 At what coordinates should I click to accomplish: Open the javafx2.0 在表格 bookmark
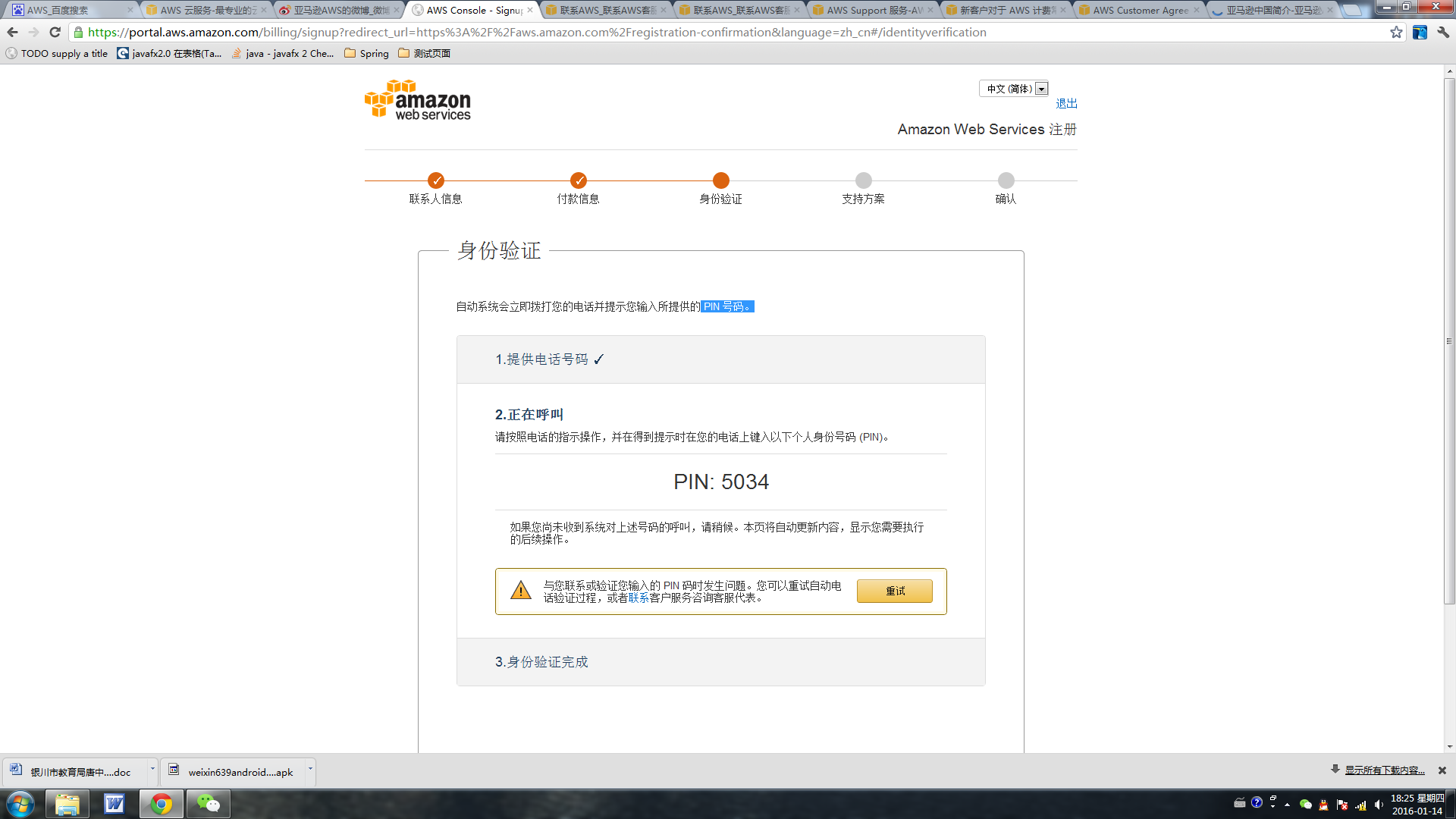169,53
